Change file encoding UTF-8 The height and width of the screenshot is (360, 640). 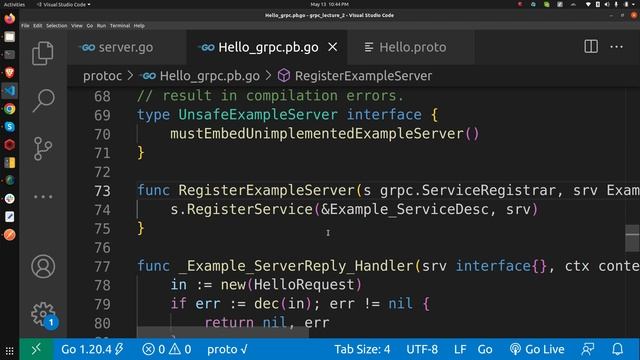click(422, 349)
